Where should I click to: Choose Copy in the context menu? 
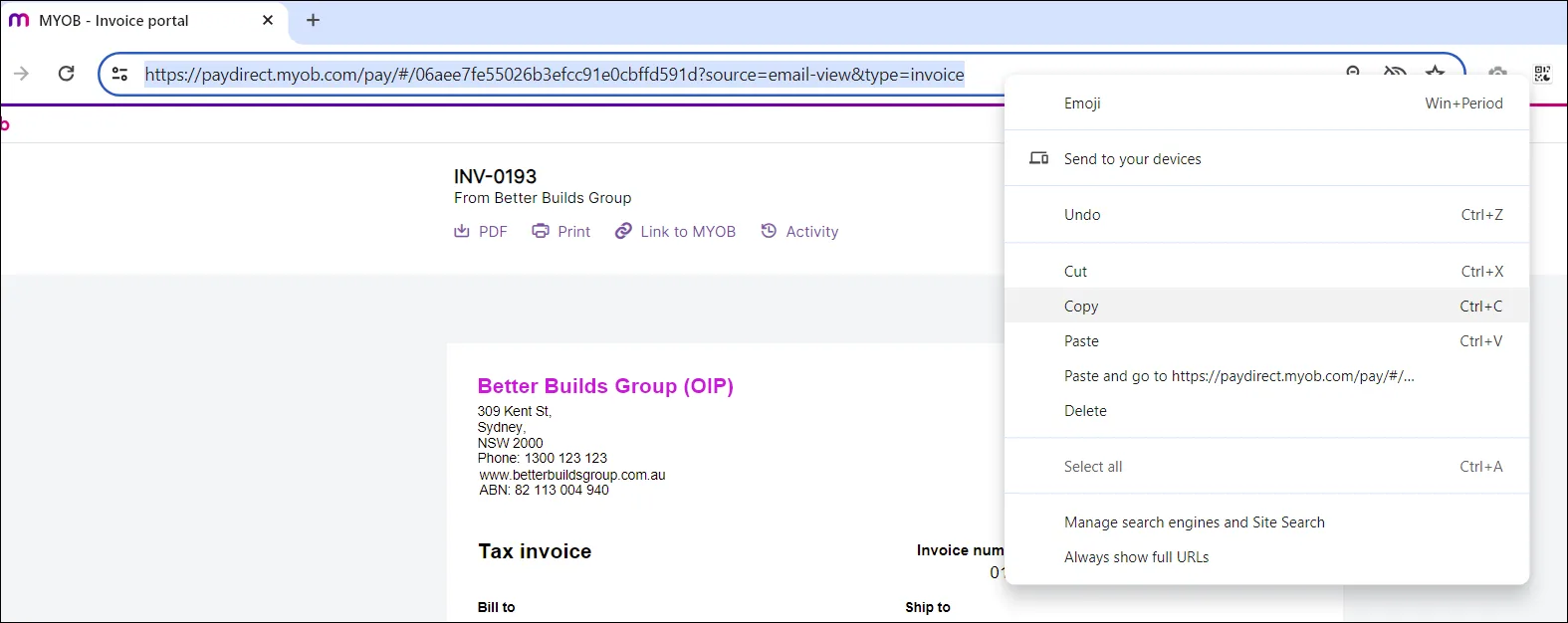(1266, 307)
